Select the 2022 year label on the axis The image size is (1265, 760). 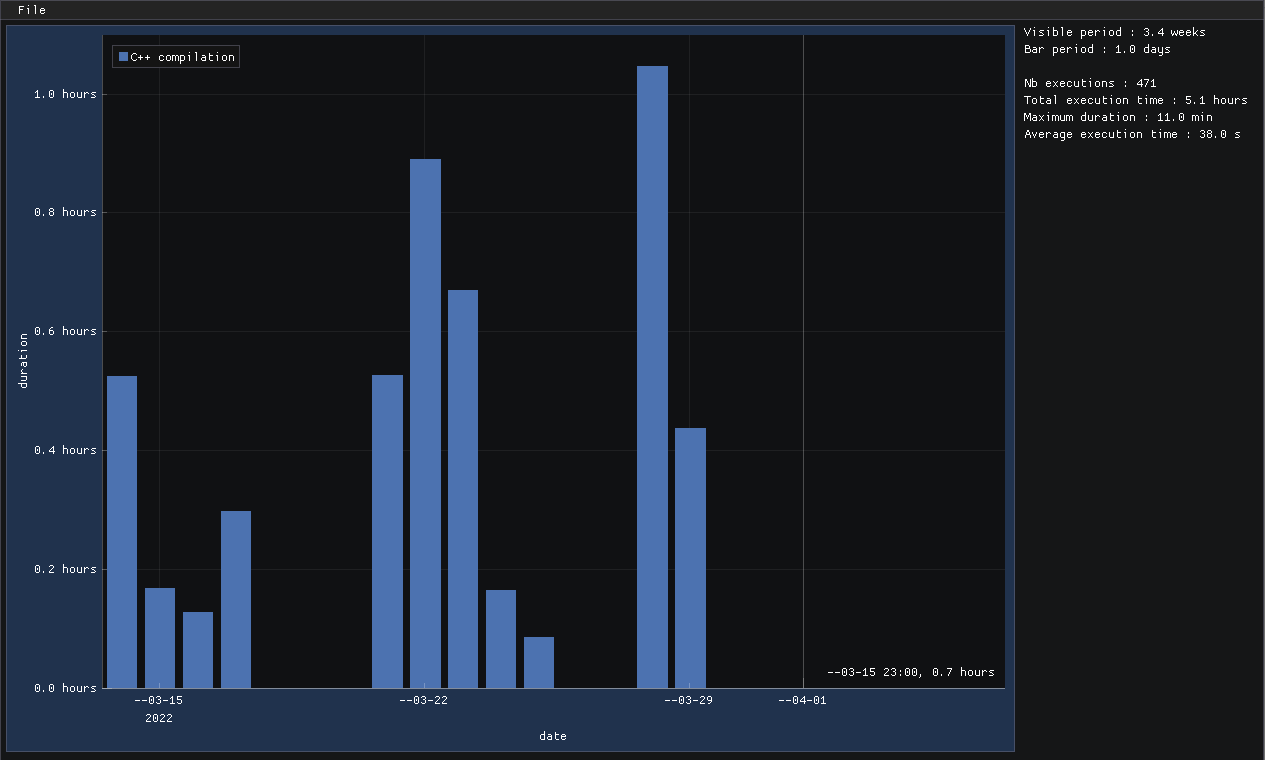click(x=159, y=717)
